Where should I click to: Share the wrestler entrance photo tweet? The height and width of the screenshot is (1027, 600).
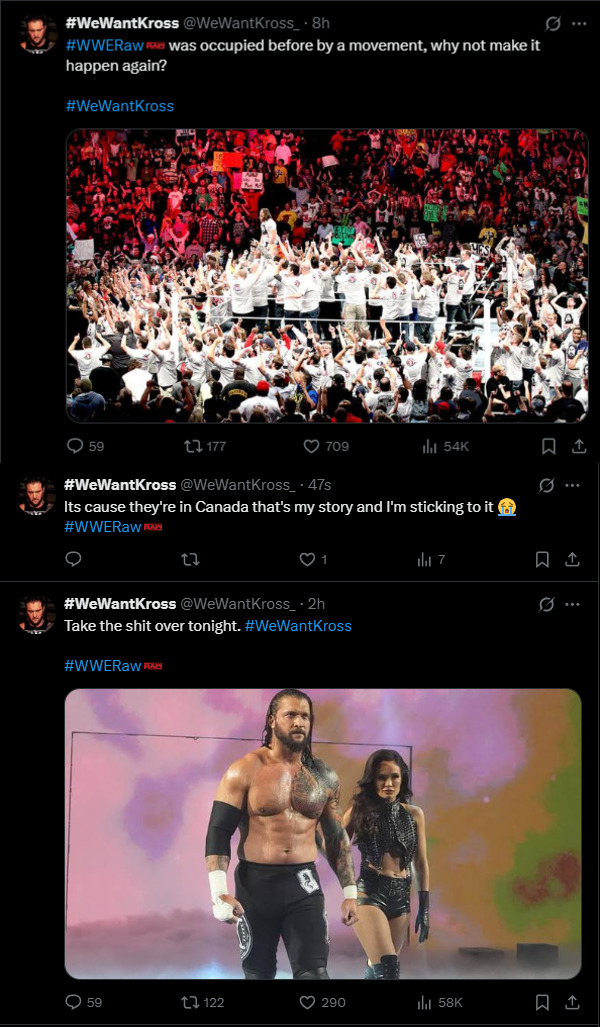coord(572,1002)
